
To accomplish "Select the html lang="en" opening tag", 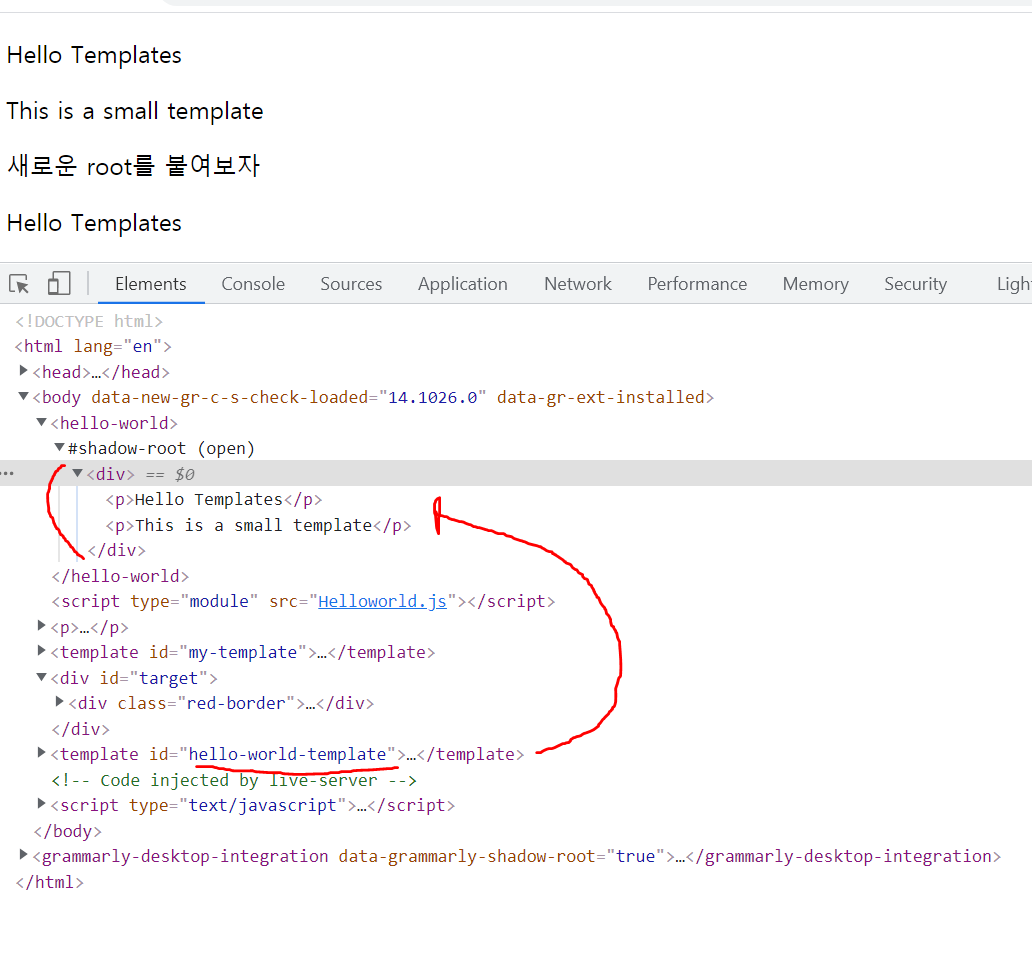I will (x=93, y=346).
